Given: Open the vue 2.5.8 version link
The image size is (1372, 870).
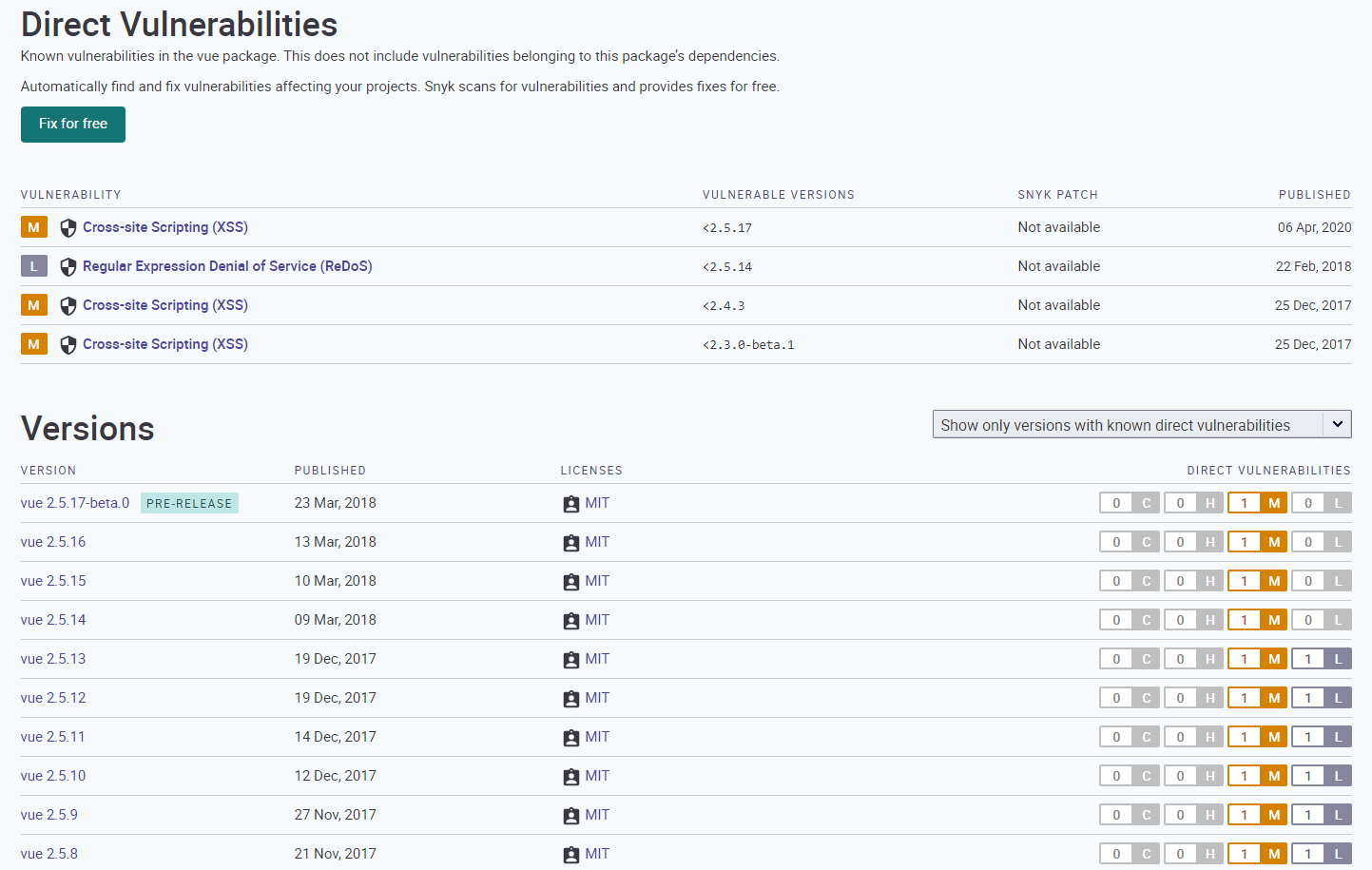Looking at the screenshot, I should coord(49,854).
